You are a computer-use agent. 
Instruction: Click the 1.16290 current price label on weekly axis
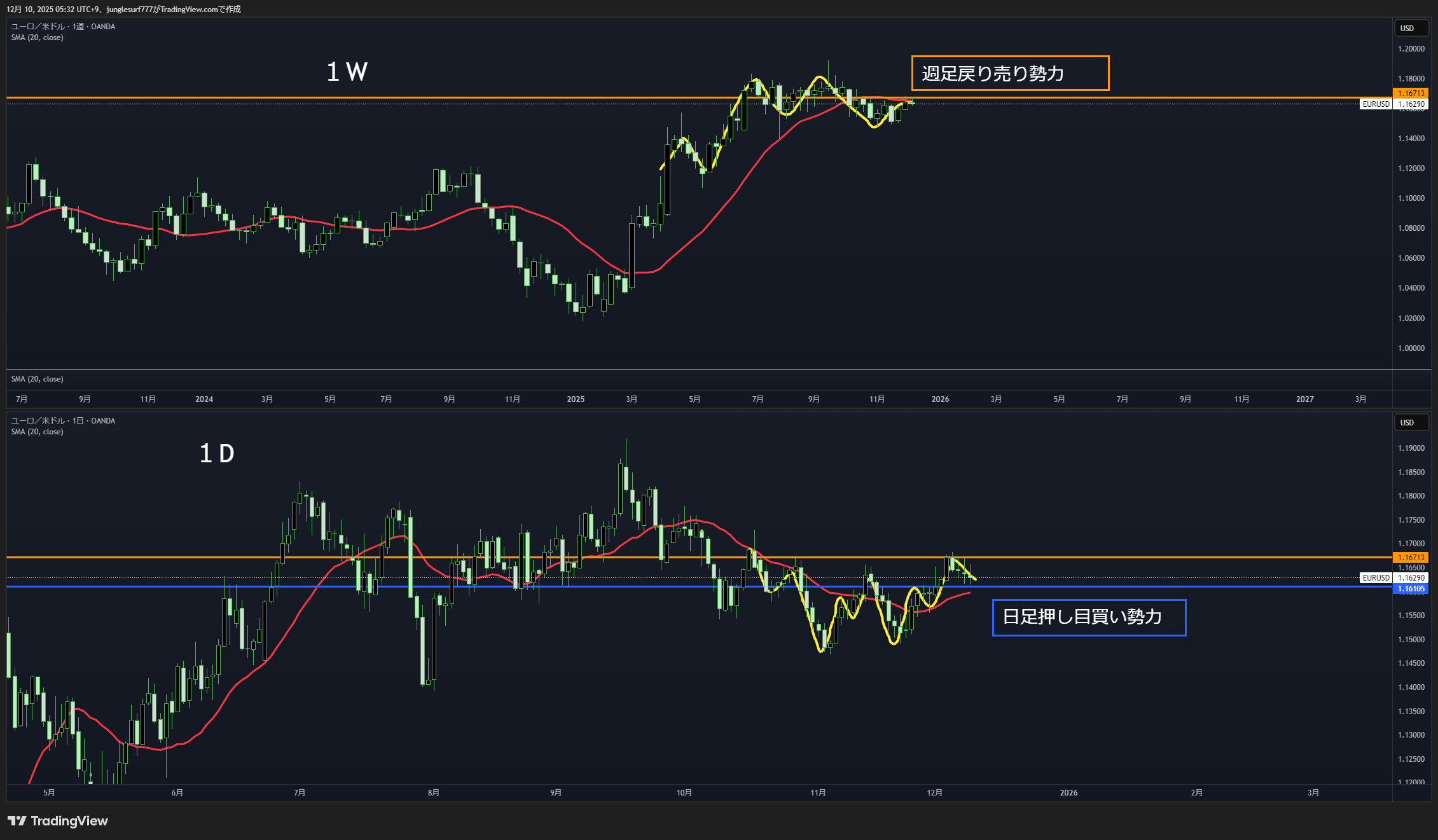pos(1411,104)
